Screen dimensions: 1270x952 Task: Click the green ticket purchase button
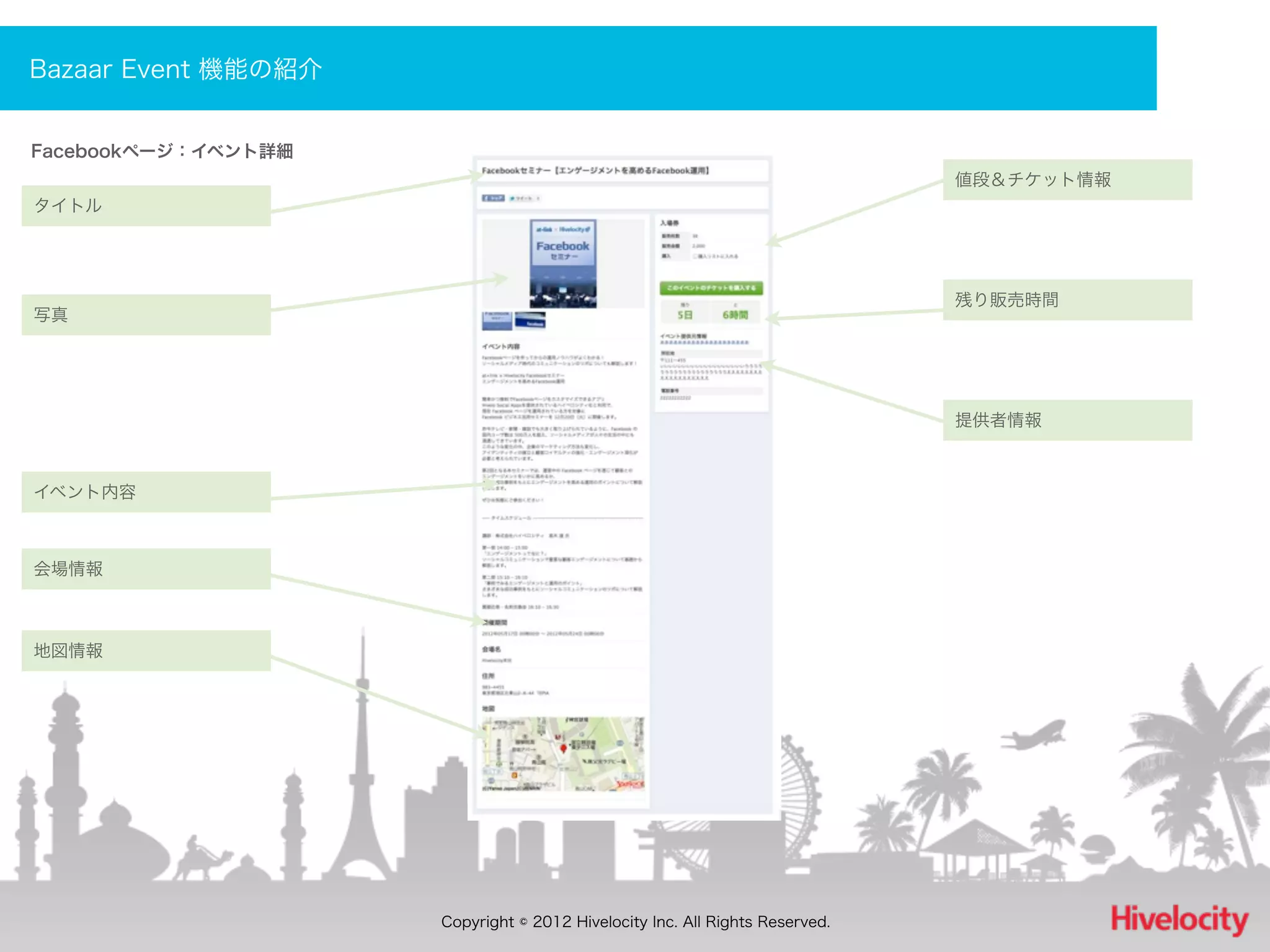[711, 288]
